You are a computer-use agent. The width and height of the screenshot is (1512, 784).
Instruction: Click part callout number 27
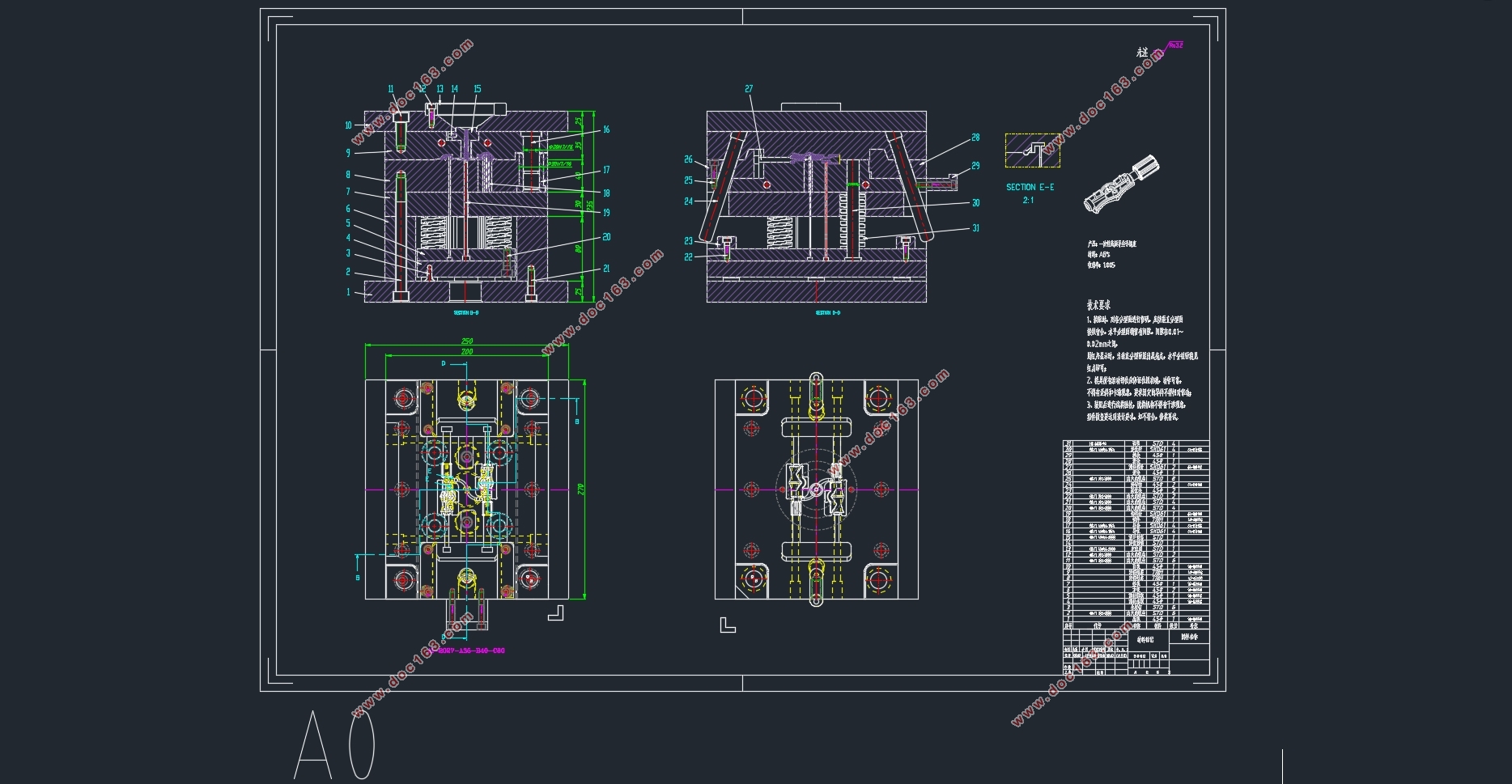tap(750, 89)
